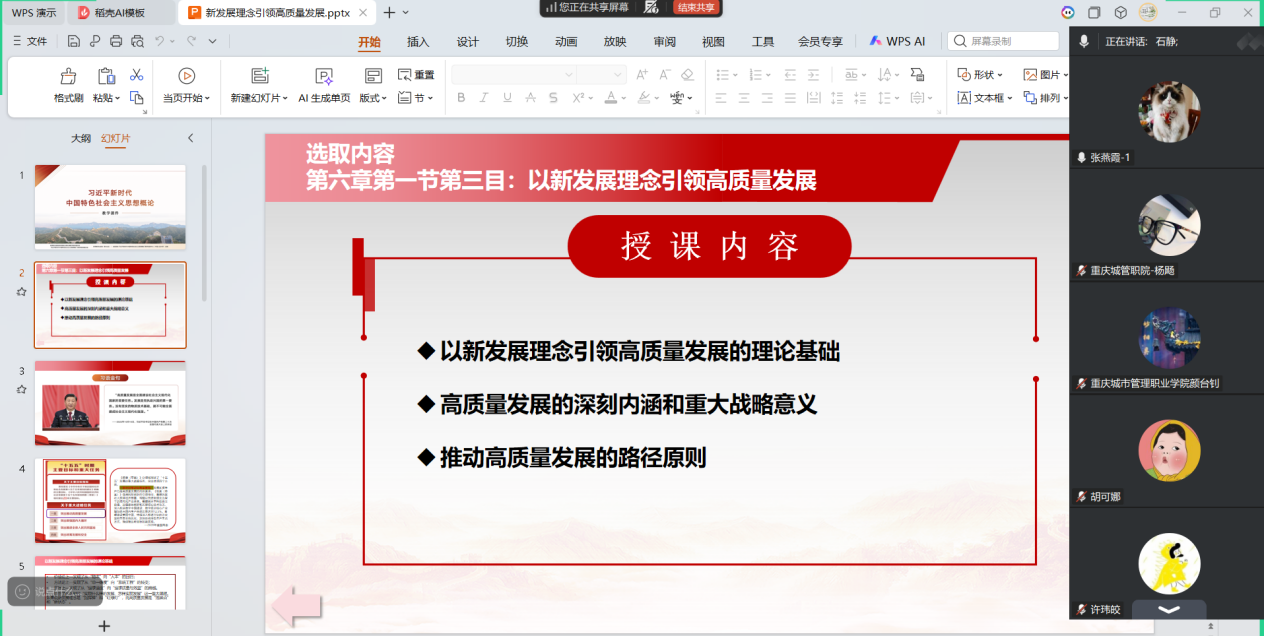Click the print icon in quick access bar
Screen dimensions: 1264x636
point(116,41)
